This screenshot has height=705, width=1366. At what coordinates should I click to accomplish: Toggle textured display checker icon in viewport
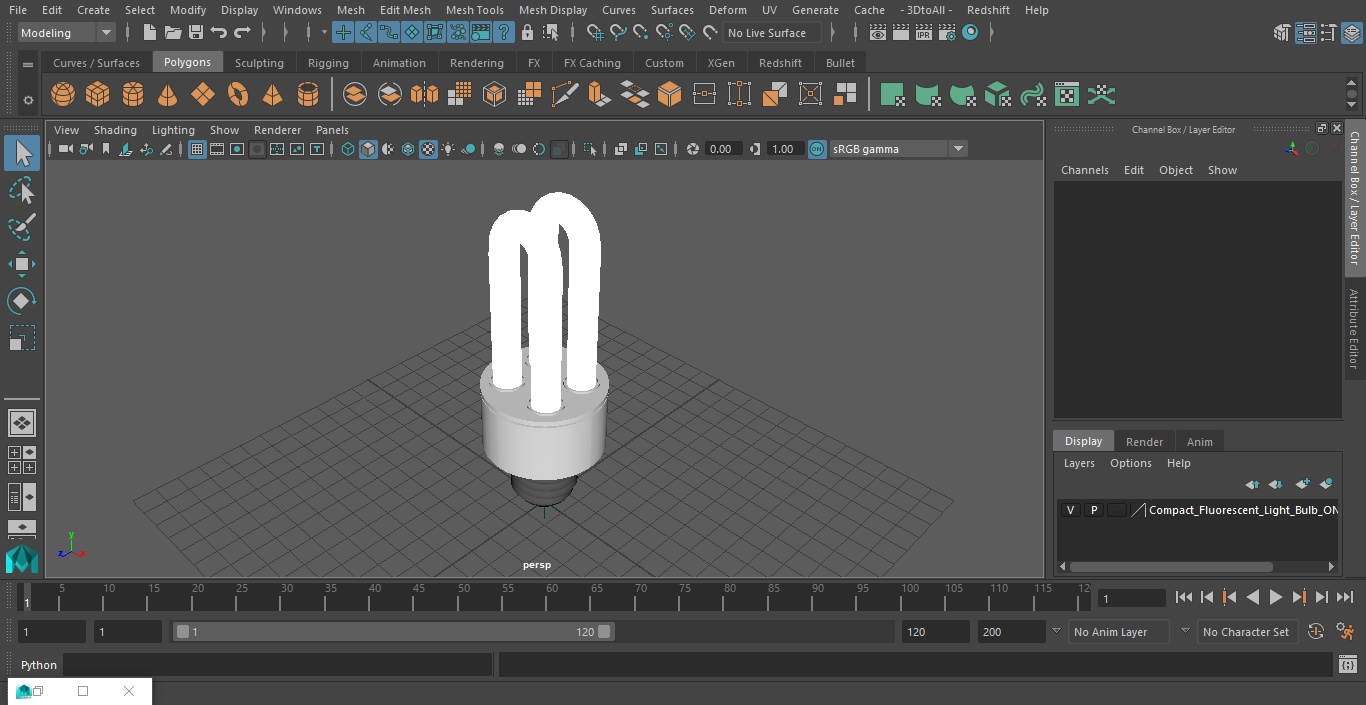[x=428, y=149]
